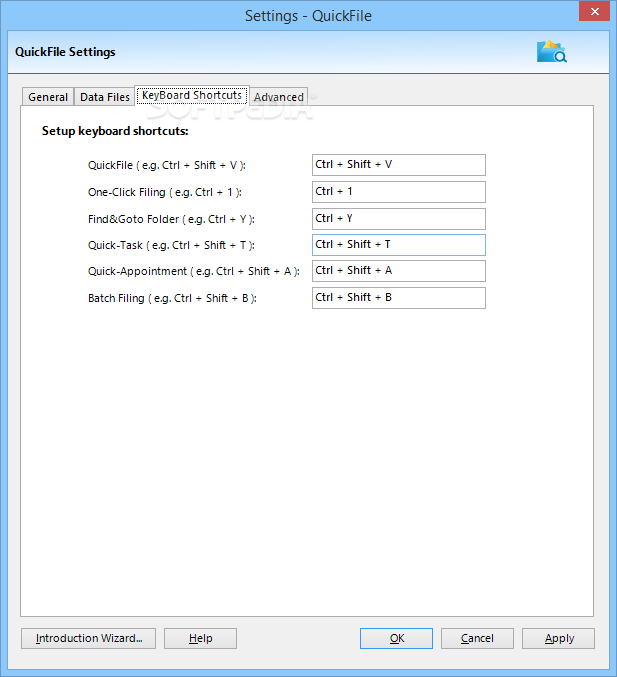Click the Help button

point(200,638)
